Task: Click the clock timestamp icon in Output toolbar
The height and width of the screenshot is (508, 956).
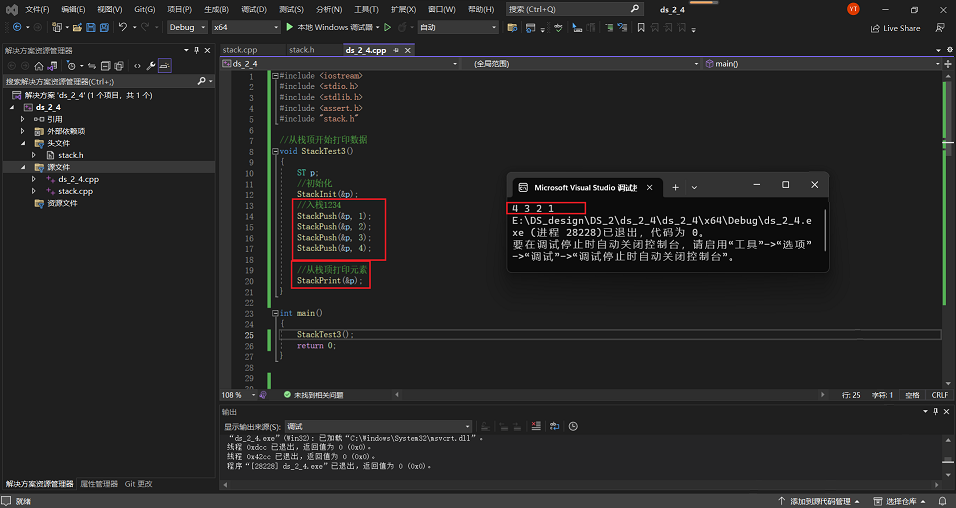Action: [x=573, y=426]
